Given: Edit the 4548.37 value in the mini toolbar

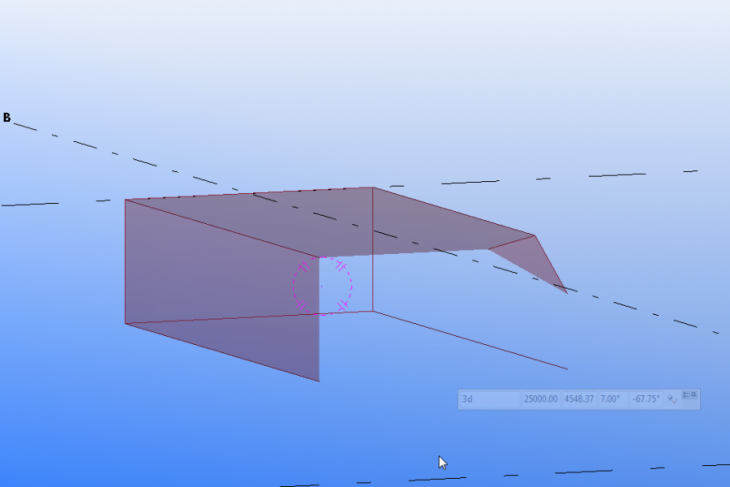Looking at the screenshot, I should pos(579,399).
